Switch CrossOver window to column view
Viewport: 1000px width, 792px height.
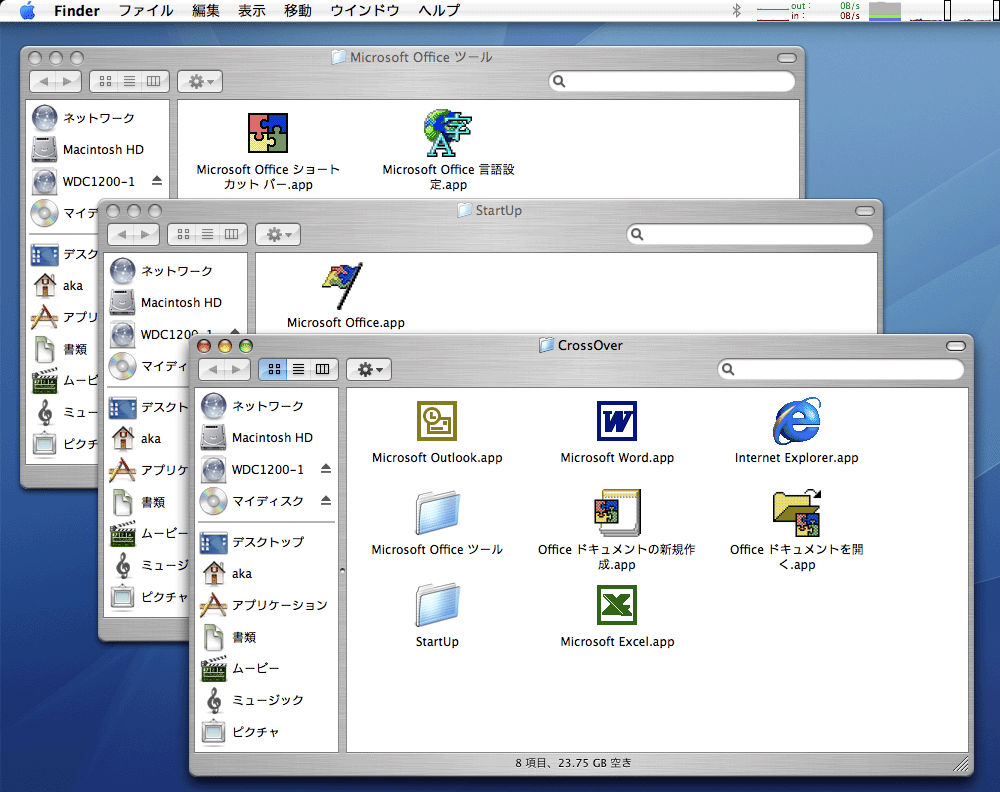pos(323,369)
